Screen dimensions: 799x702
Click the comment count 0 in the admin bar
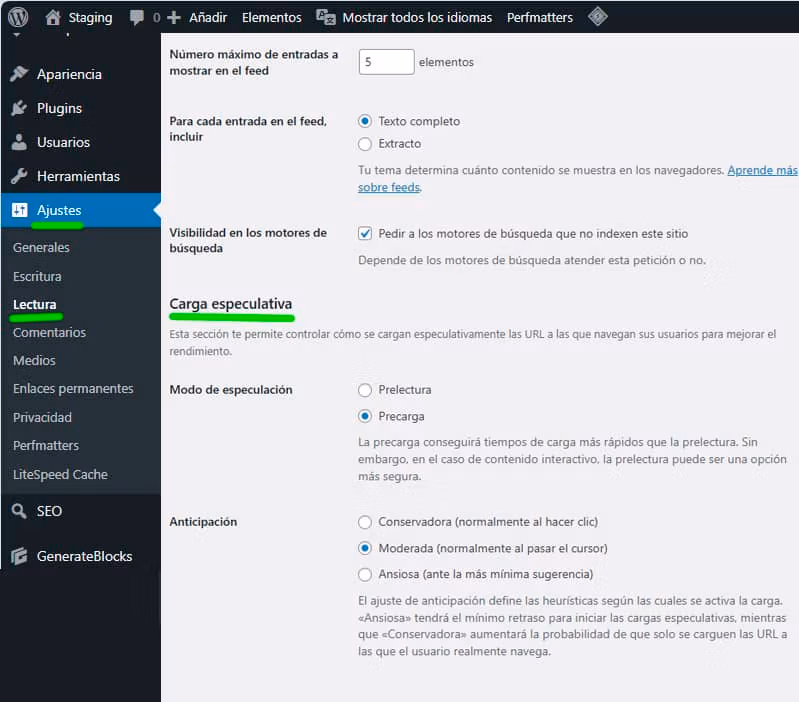(x=156, y=17)
